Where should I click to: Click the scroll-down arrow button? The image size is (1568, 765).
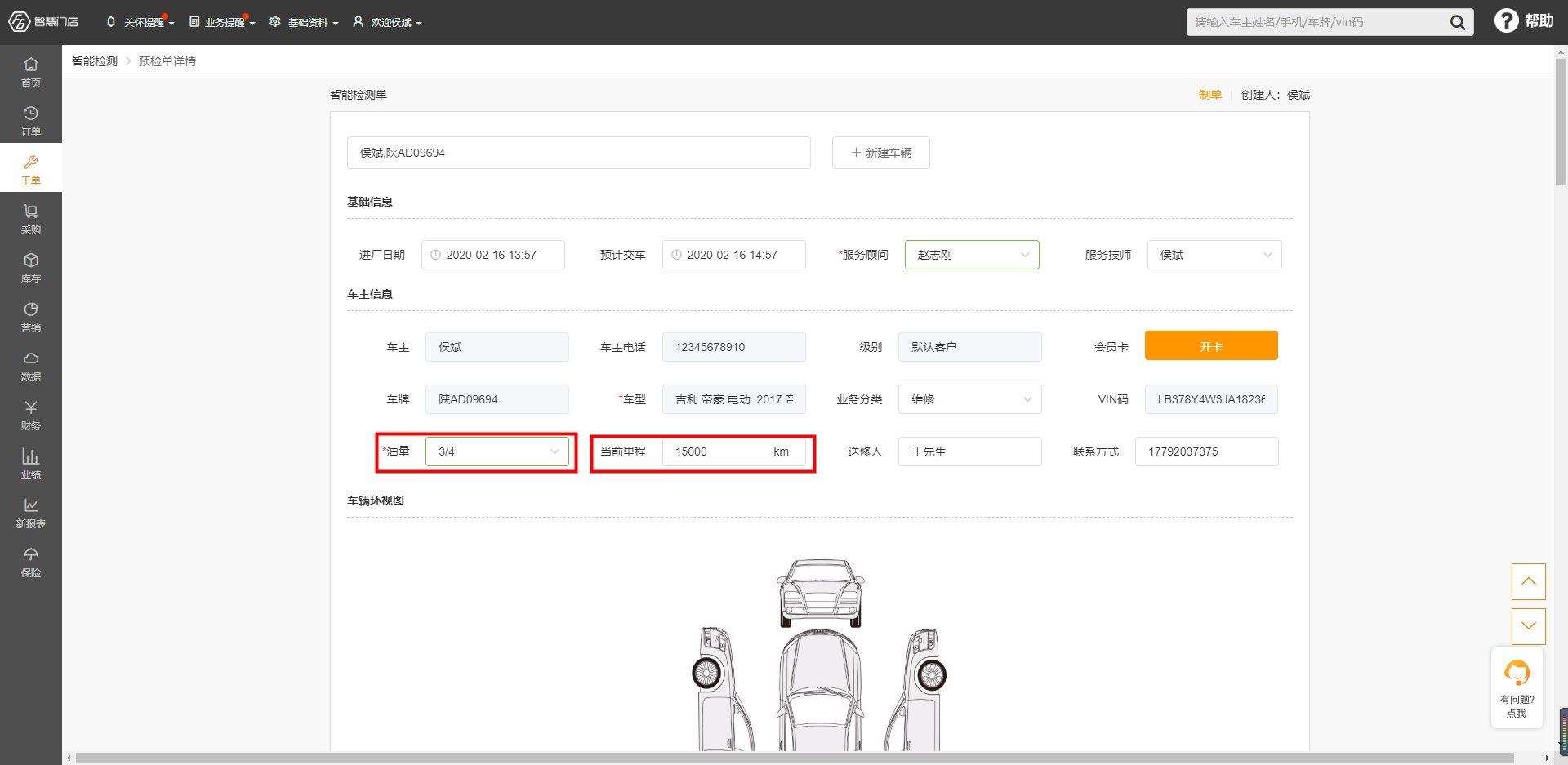1529,626
